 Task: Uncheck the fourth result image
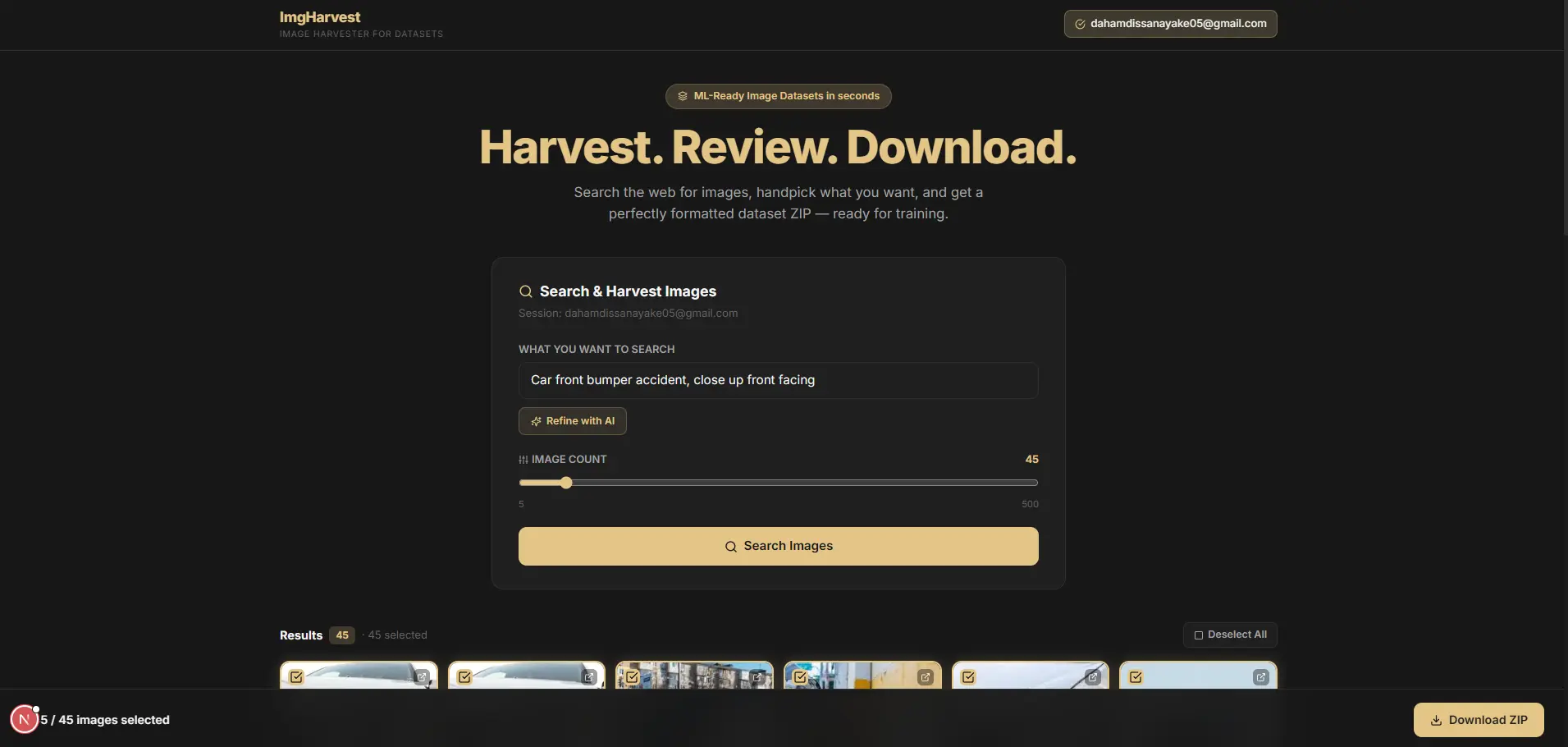[801, 677]
